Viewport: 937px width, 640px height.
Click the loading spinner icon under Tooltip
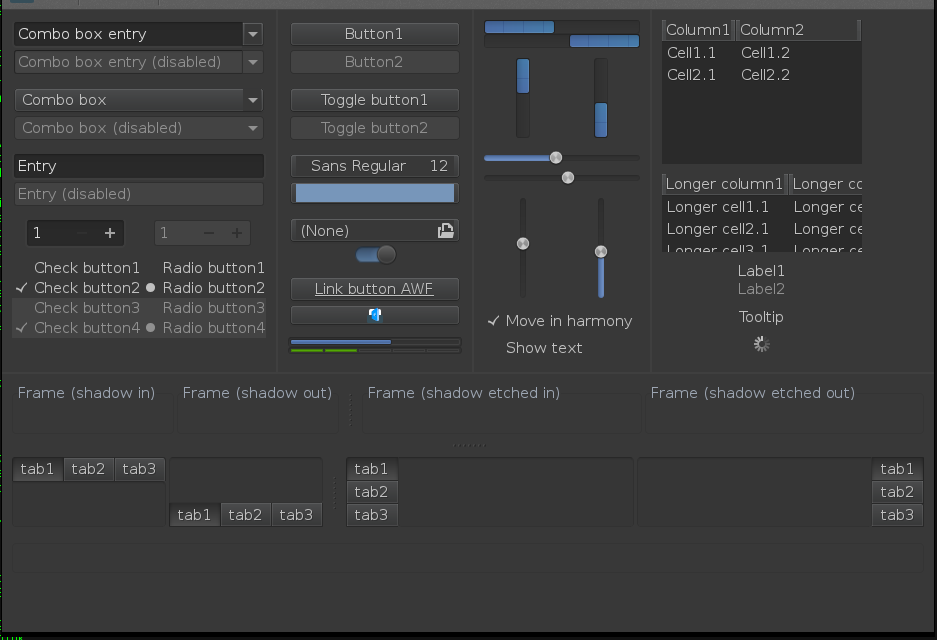pyautogui.click(x=761, y=344)
